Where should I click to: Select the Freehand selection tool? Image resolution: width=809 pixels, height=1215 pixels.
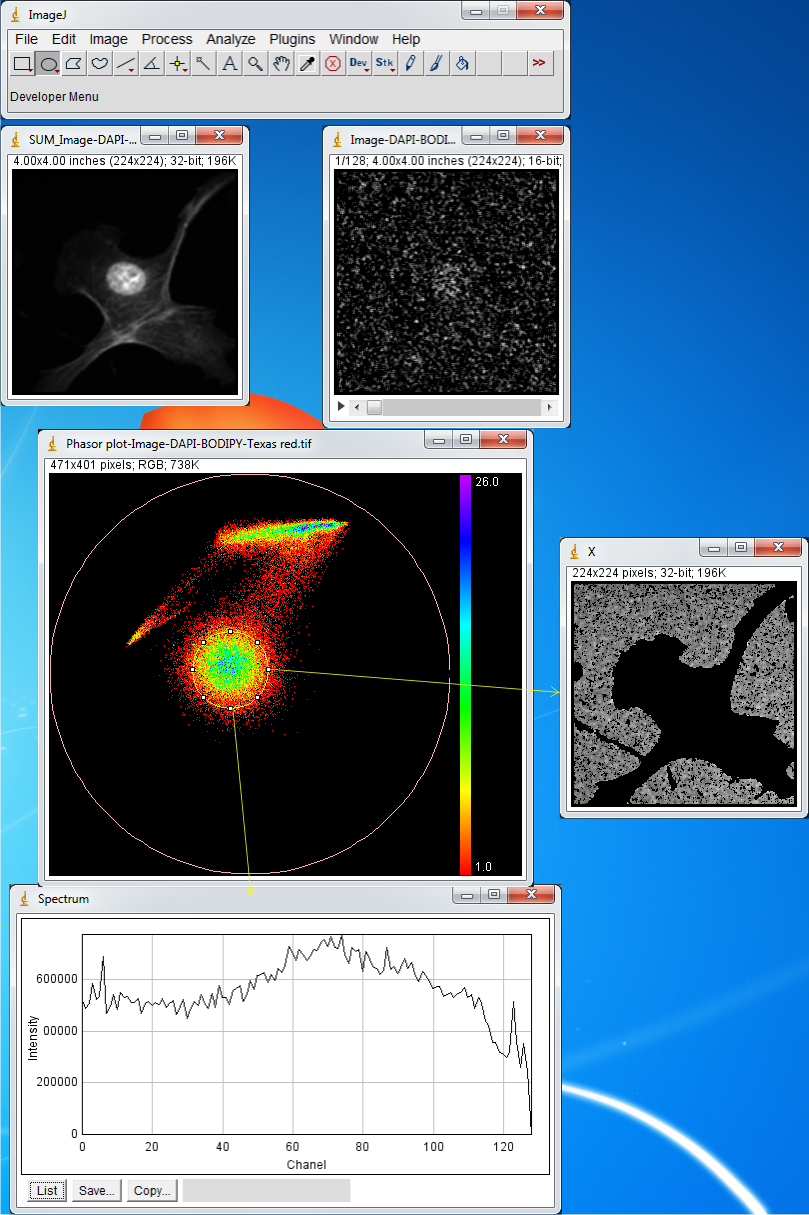tap(100, 64)
